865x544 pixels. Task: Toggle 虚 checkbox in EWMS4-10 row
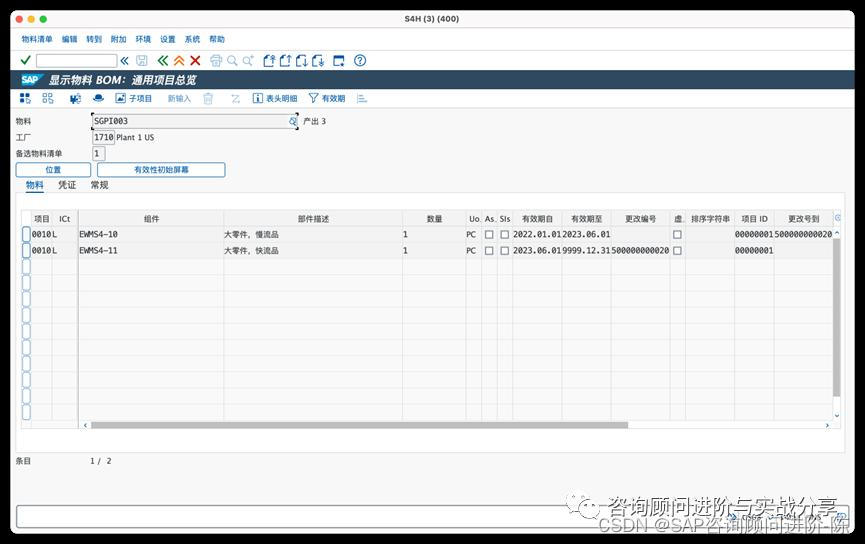[677, 234]
